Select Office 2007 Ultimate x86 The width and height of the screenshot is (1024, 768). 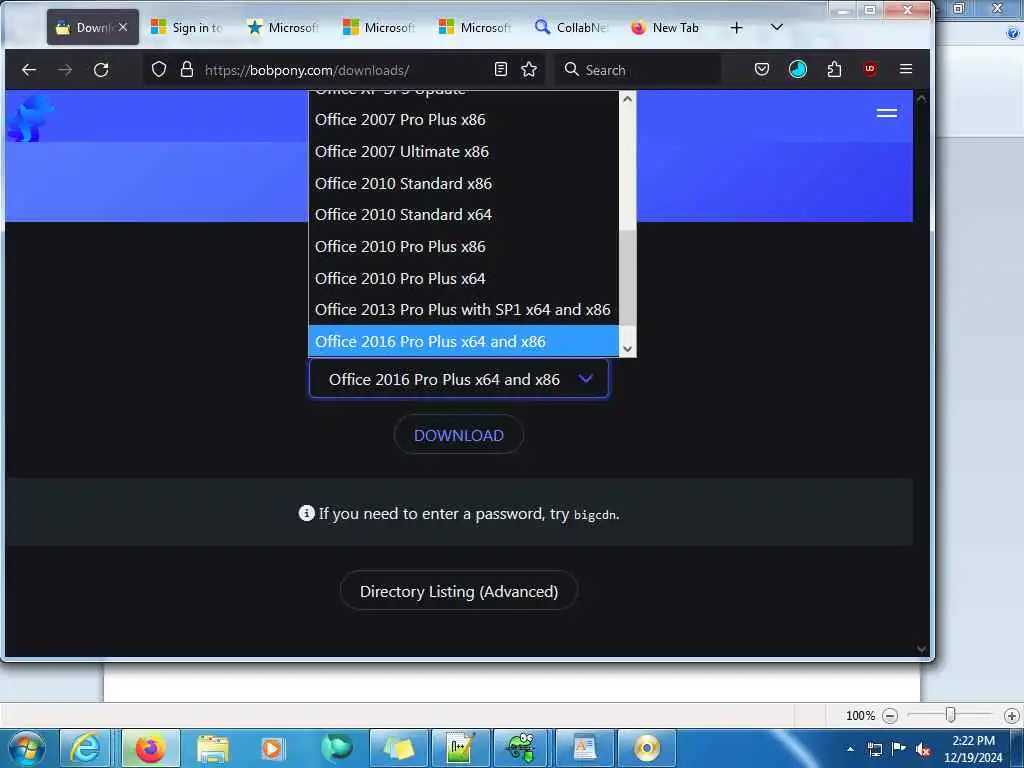click(463, 152)
